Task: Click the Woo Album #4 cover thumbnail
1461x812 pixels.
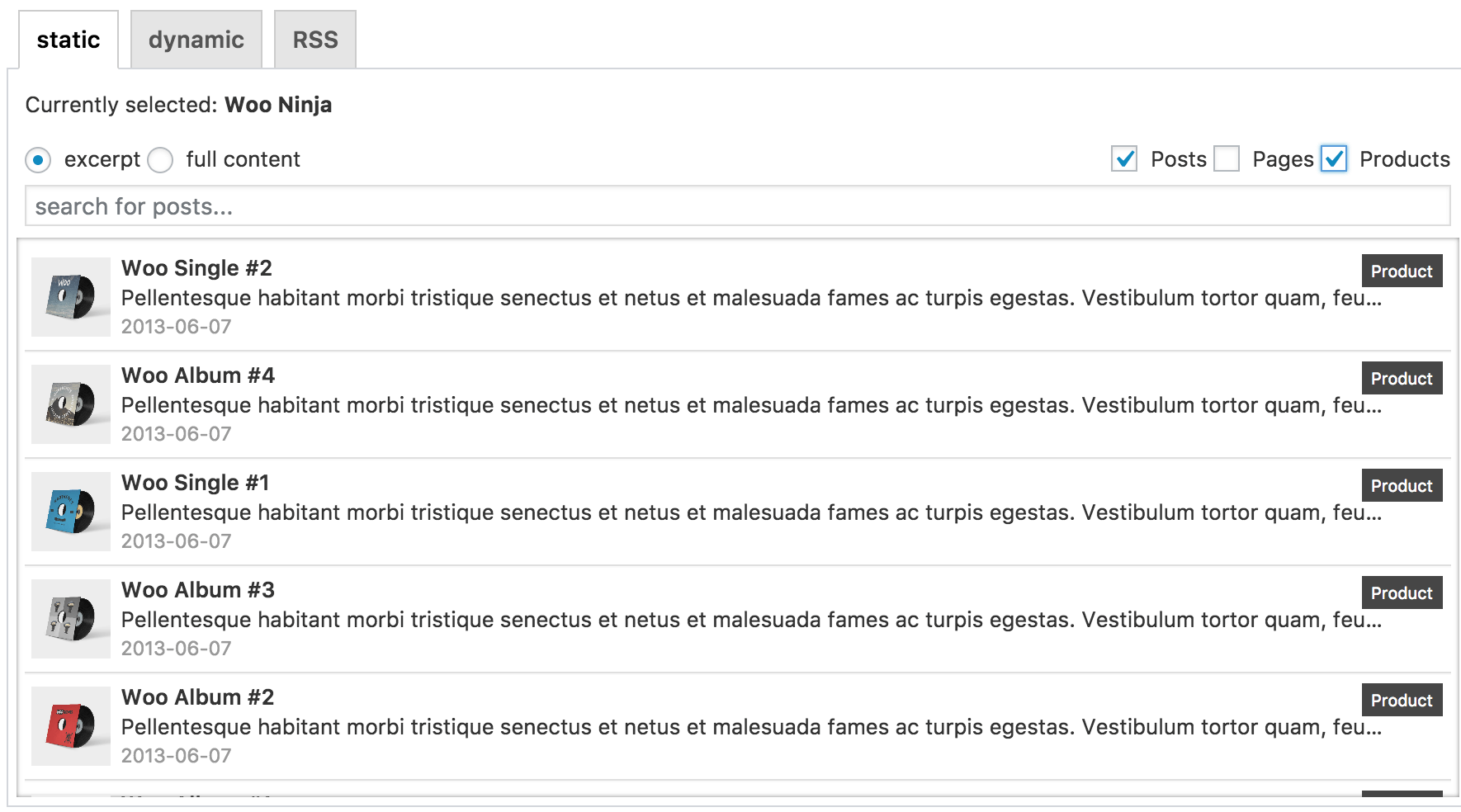Action: point(71,404)
